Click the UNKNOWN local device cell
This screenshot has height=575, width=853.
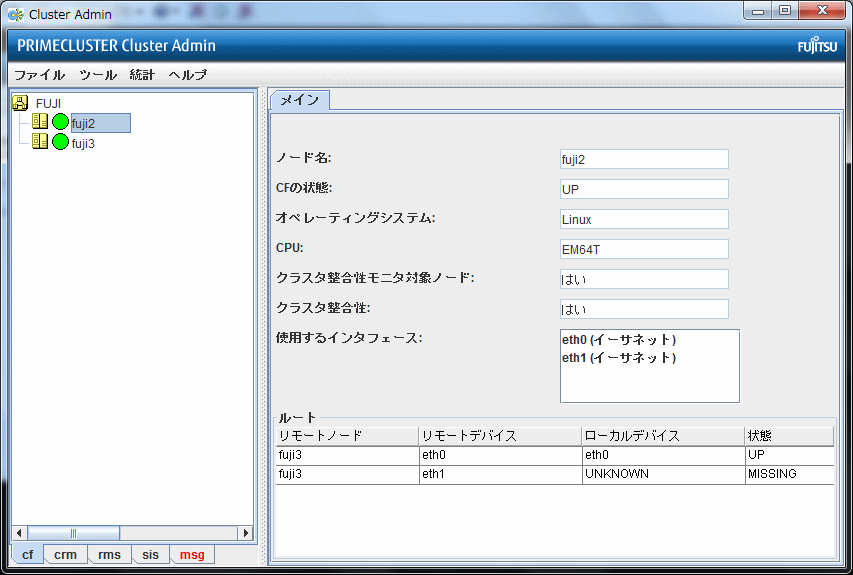click(663, 474)
